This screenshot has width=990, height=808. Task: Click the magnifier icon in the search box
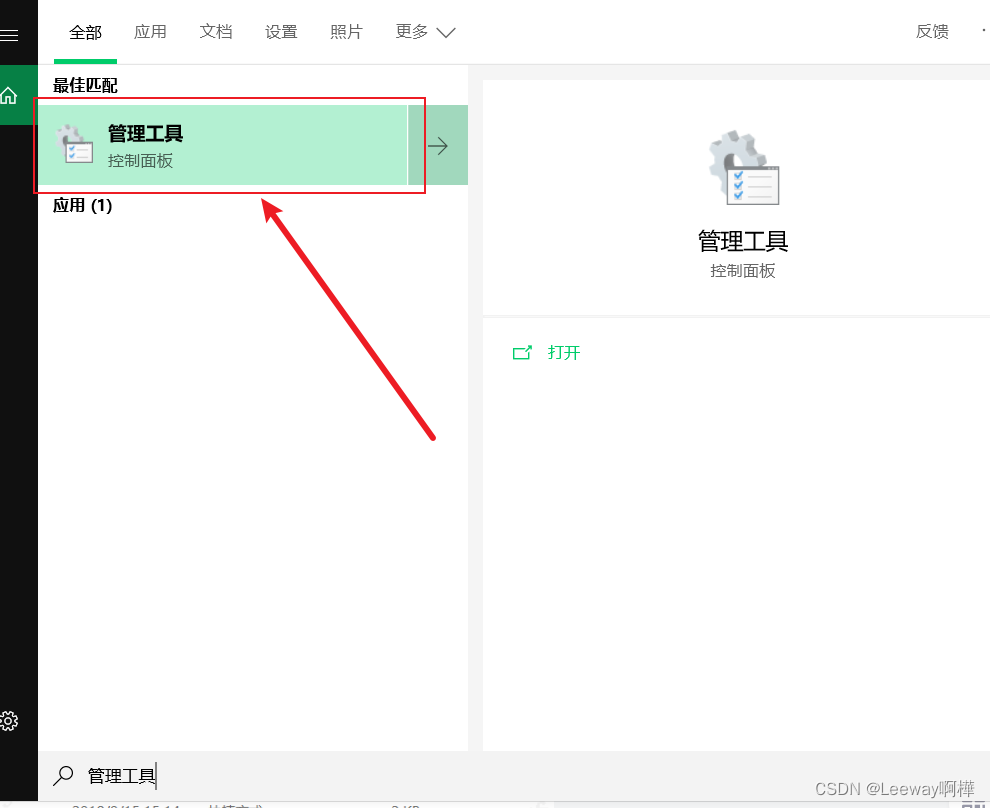tap(62, 776)
